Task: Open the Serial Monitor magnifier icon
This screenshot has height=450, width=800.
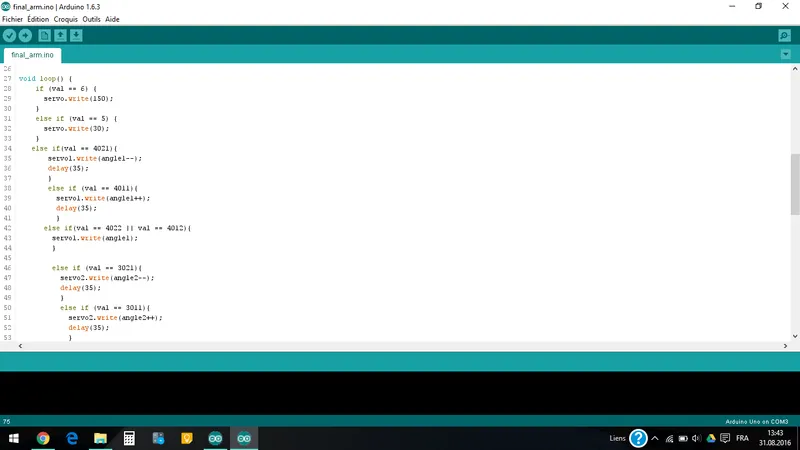Action: point(784,36)
